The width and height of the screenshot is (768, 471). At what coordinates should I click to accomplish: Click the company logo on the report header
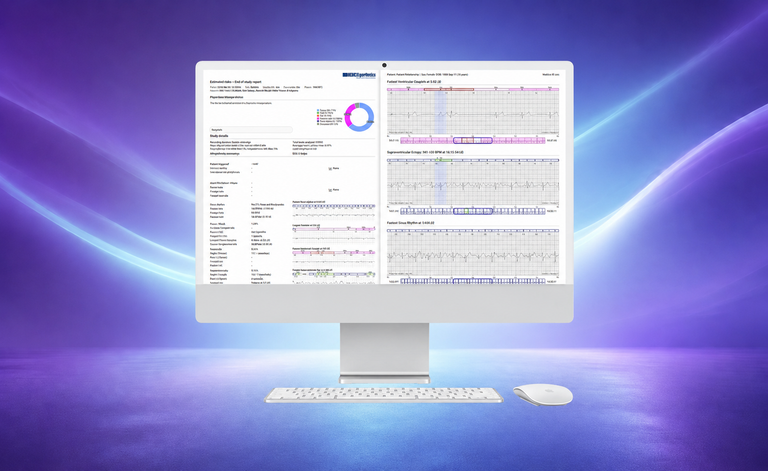(359, 75)
